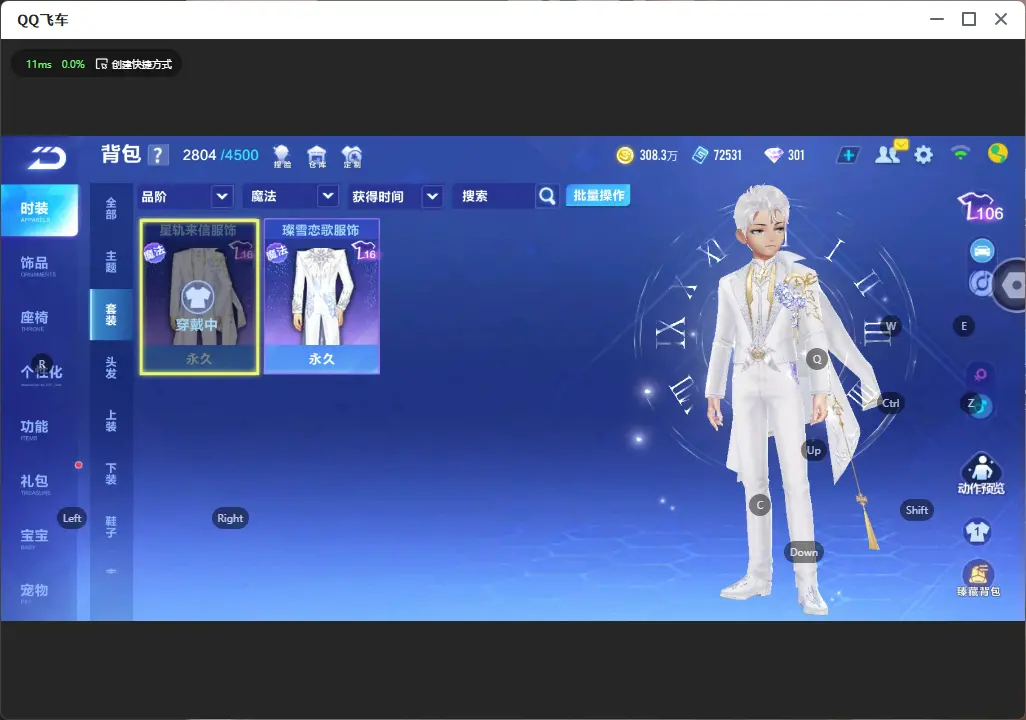The width and height of the screenshot is (1026, 720).
Task: Click the 308.3万 gold amount
Action: [x=658, y=155]
